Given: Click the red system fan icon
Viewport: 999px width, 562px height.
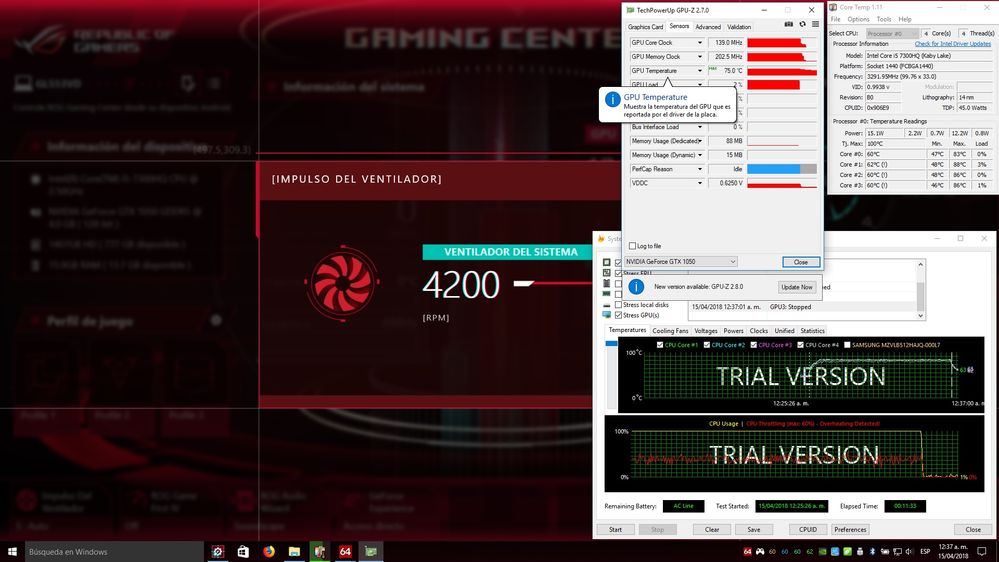Looking at the screenshot, I should tap(343, 283).
